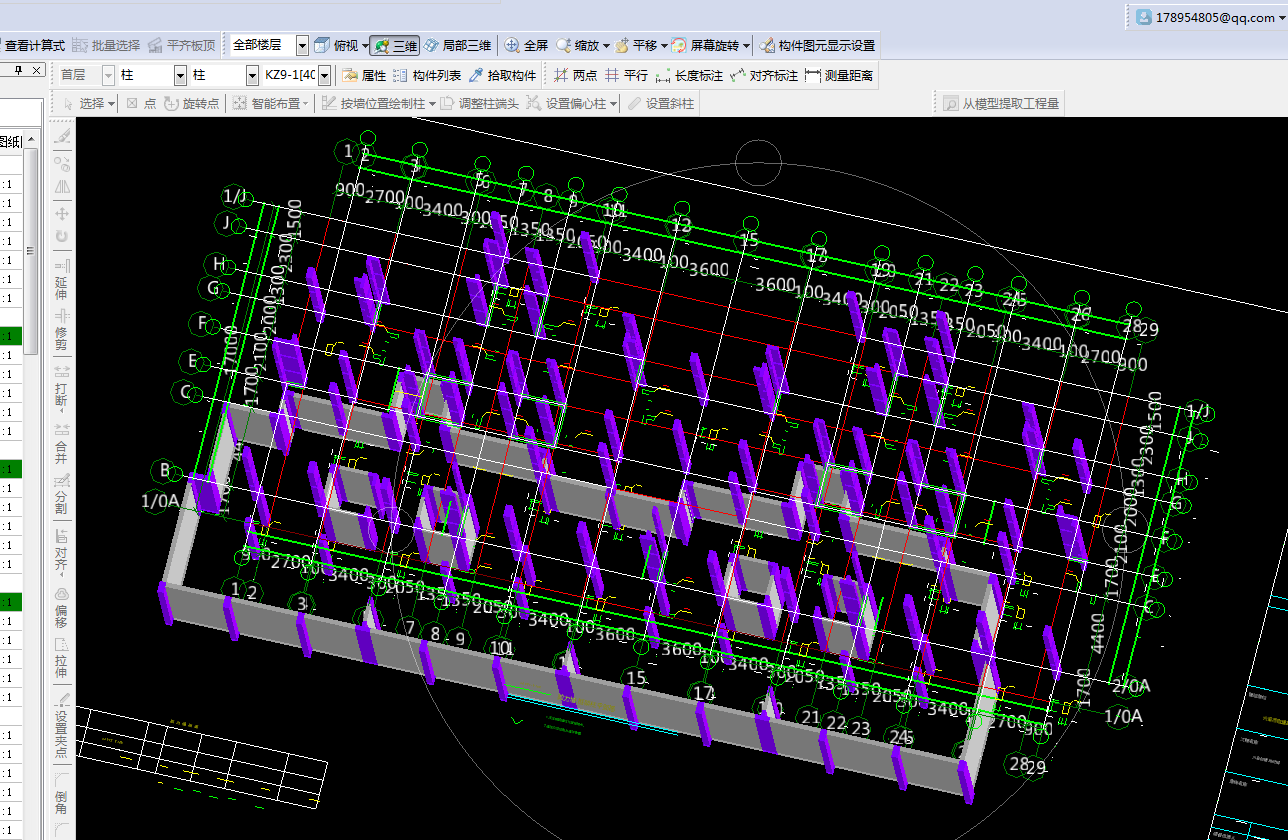This screenshot has height=840, width=1288.
Task: Click 对齐标注 aligned dimension tool
Action: 764,75
